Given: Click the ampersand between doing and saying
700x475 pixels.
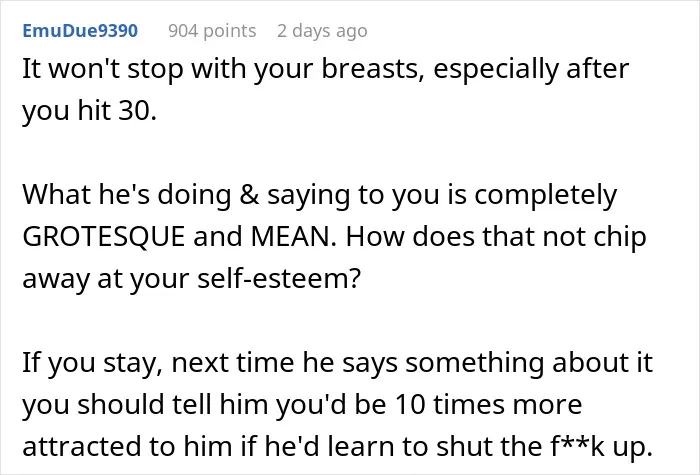Looking at the screenshot, I should tap(249, 195).
